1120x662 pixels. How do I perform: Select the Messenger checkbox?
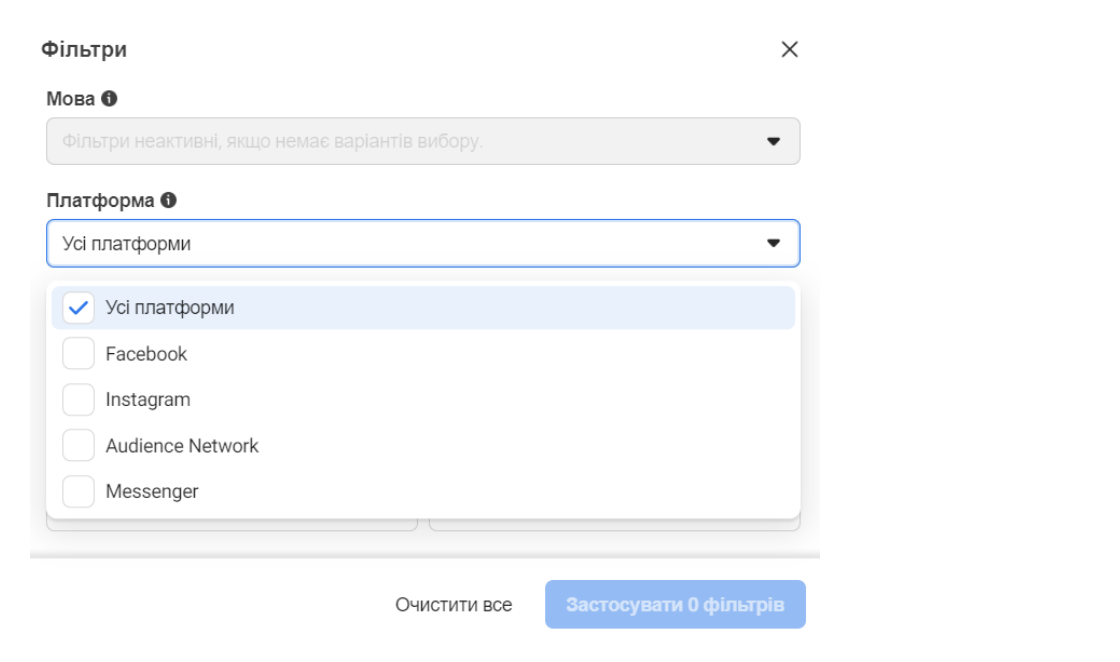click(x=78, y=492)
